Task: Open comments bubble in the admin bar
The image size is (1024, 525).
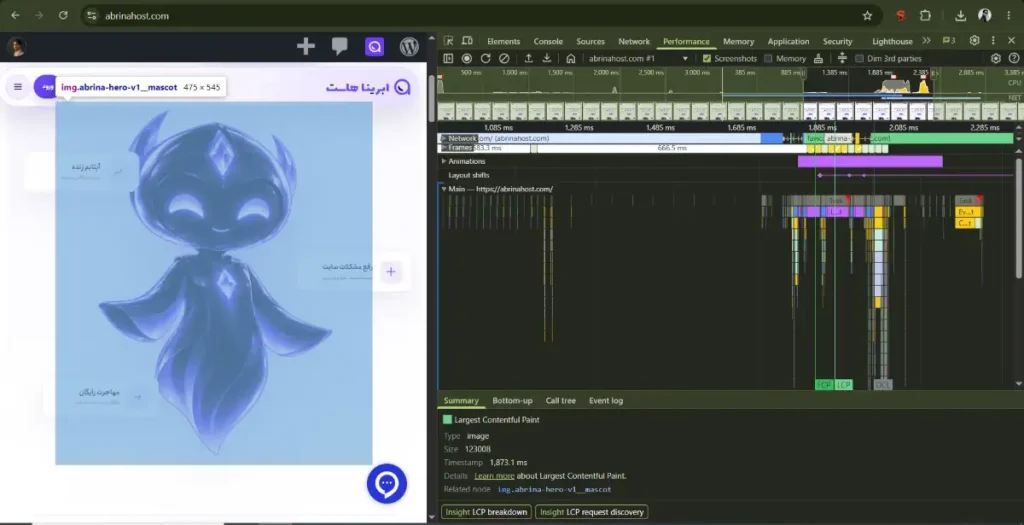Action: tap(340, 46)
